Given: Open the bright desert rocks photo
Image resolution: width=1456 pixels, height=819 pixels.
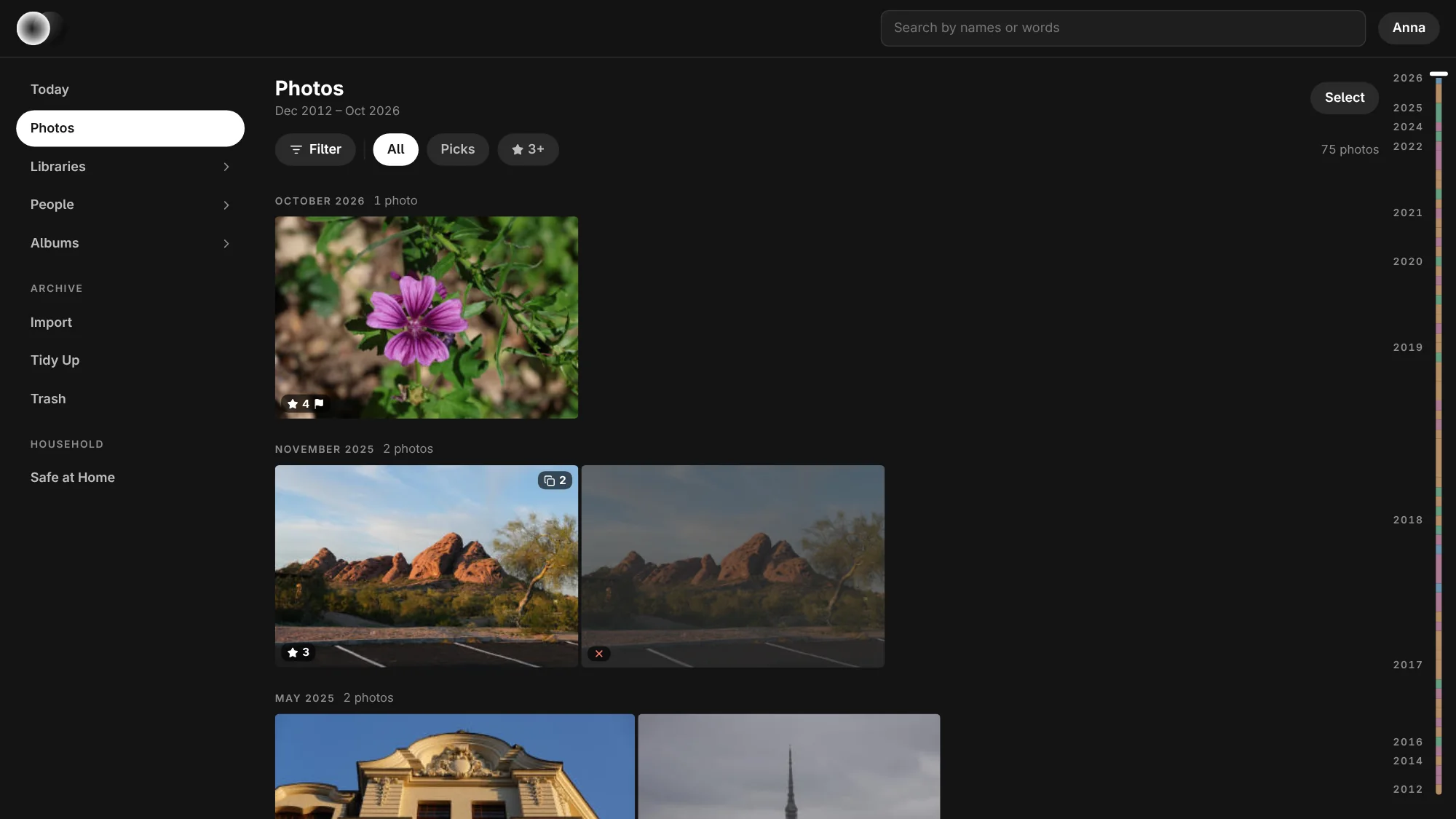Looking at the screenshot, I should pyautogui.click(x=427, y=566).
